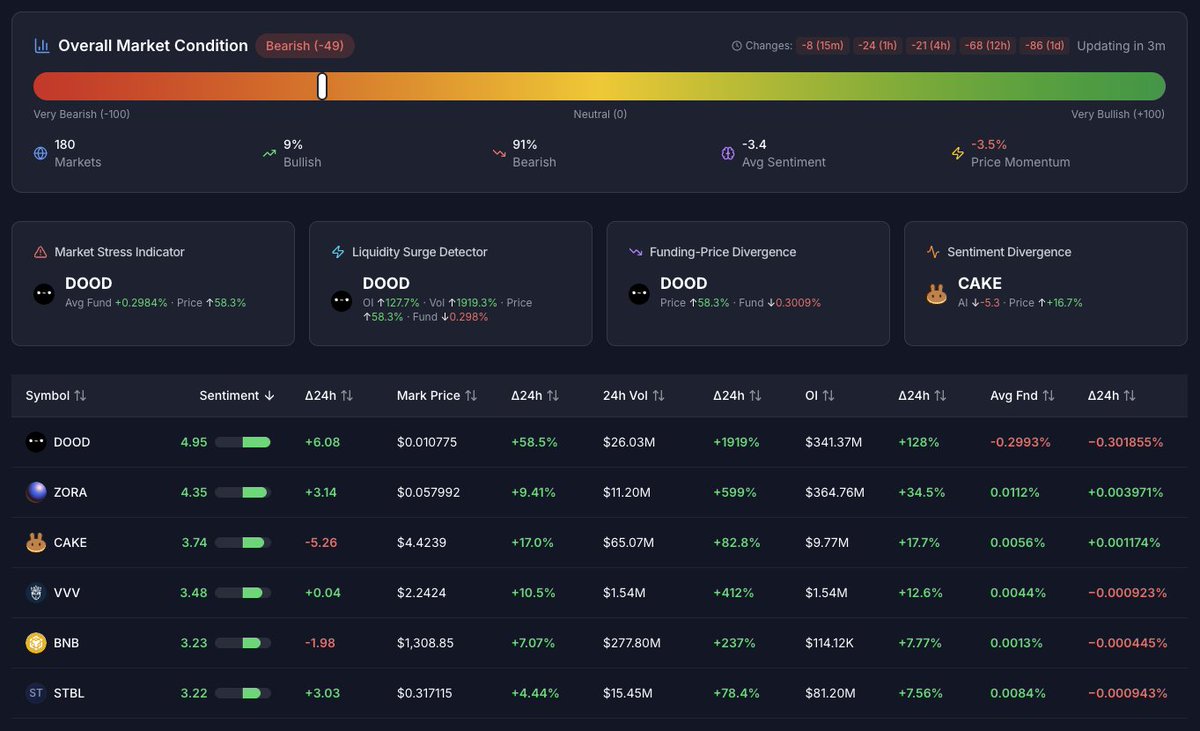This screenshot has height=731, width=1200.
Task: Sort by Δ24h next to 24h Vol
Action: pyautogui.click(x=737, y=395)
